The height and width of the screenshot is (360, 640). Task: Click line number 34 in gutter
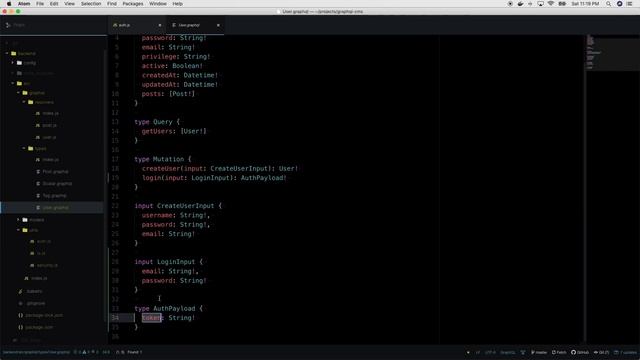115,318
